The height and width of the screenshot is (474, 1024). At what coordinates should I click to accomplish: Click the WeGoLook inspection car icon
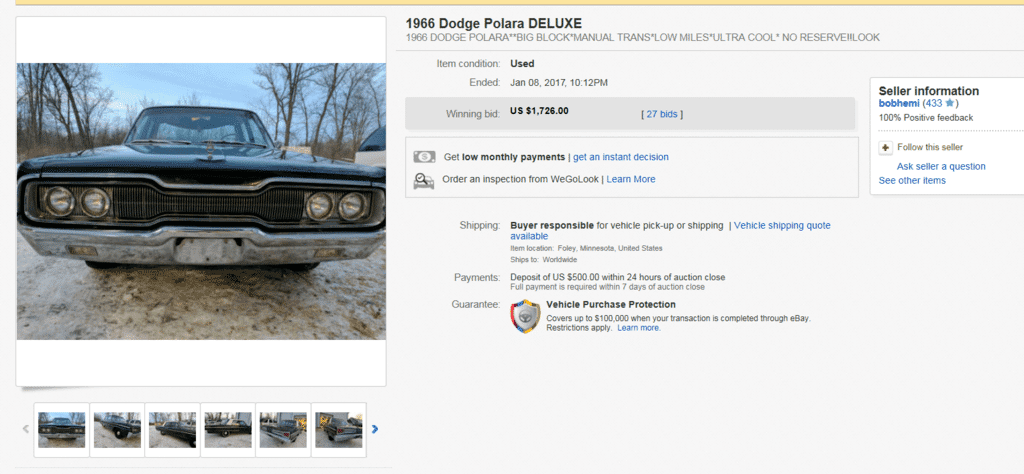point(424,180)
